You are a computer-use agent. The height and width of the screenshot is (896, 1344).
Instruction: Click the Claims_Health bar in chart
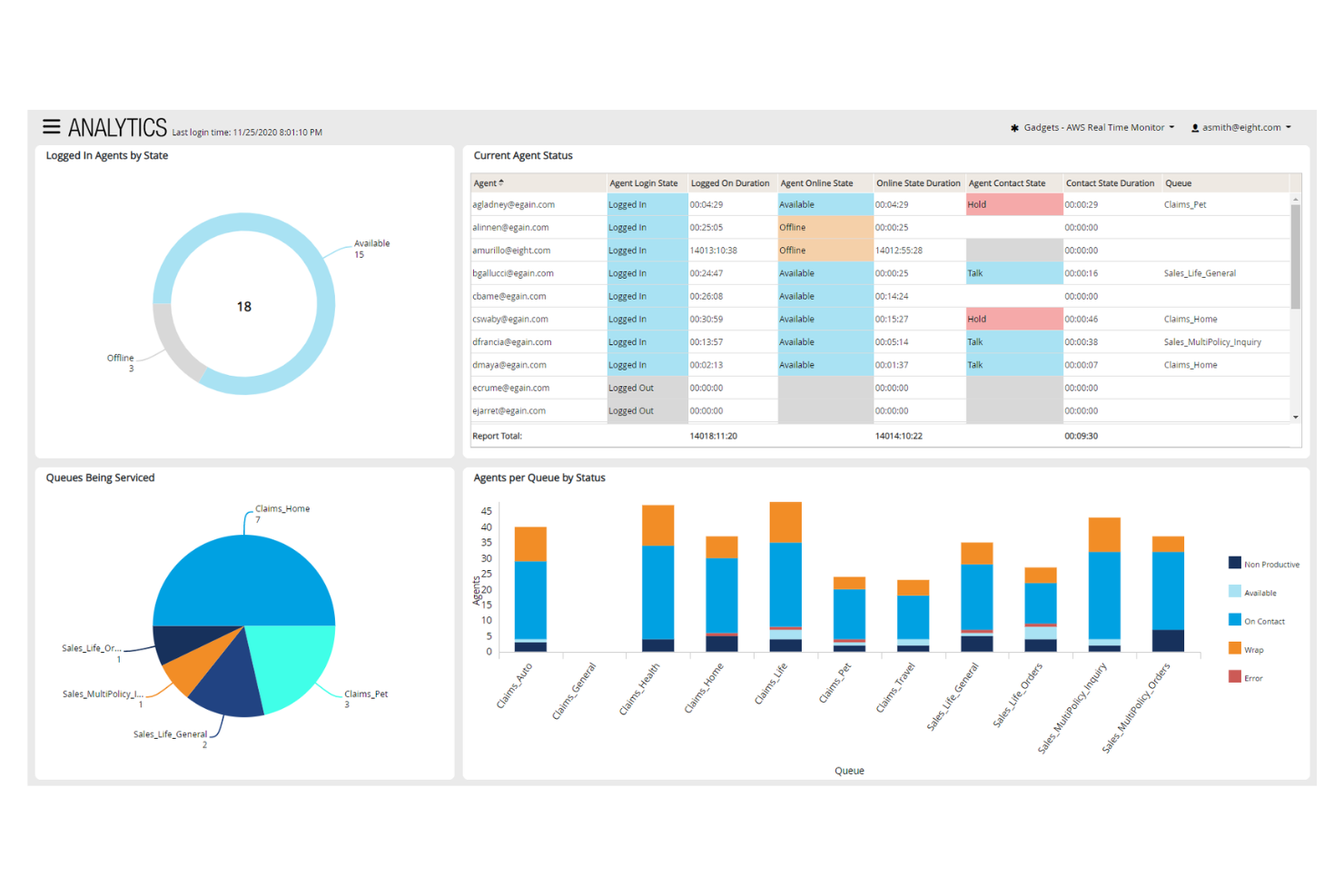(x=658, y=578)
